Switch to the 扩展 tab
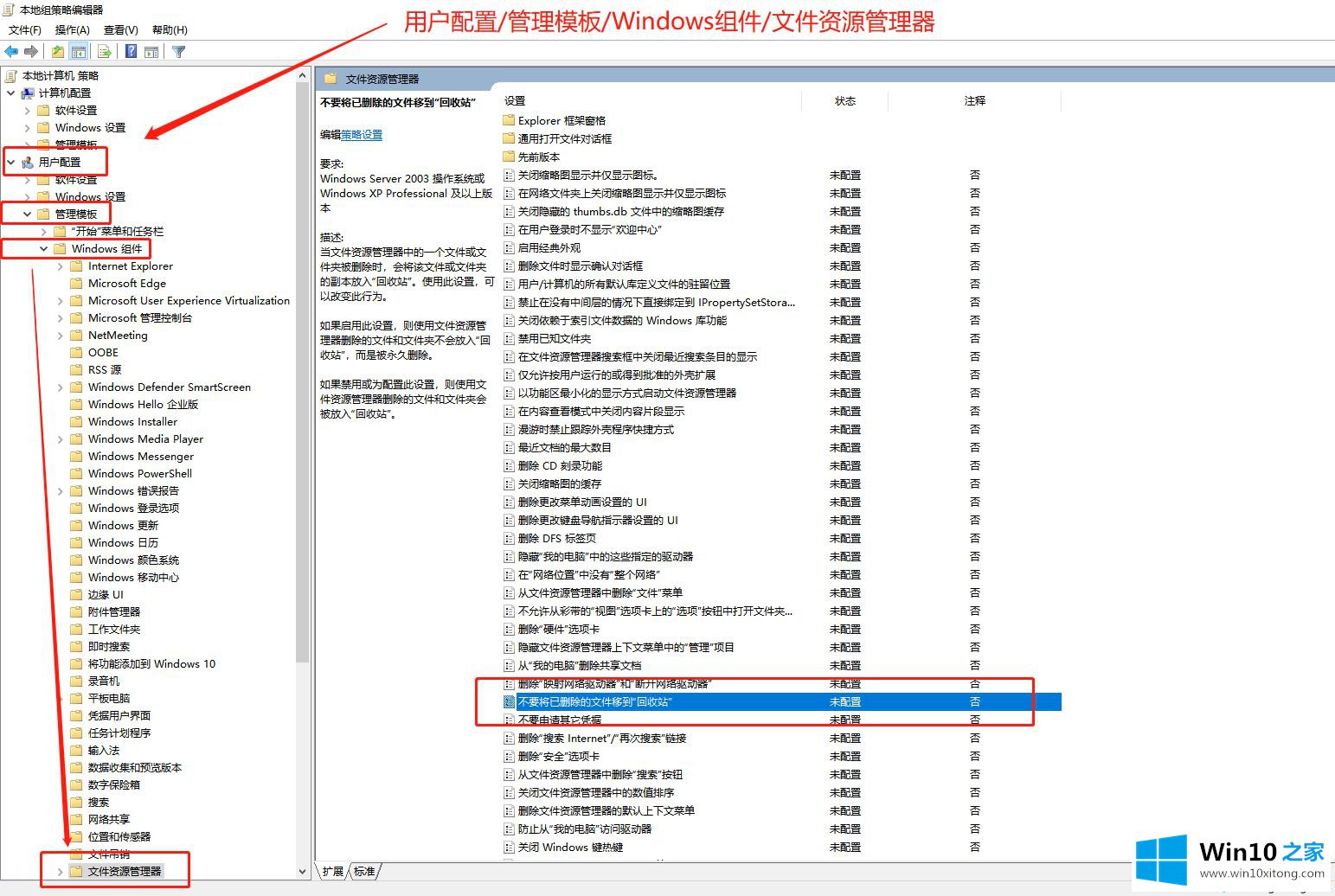Screen dimensions: 1335x896 333,871
